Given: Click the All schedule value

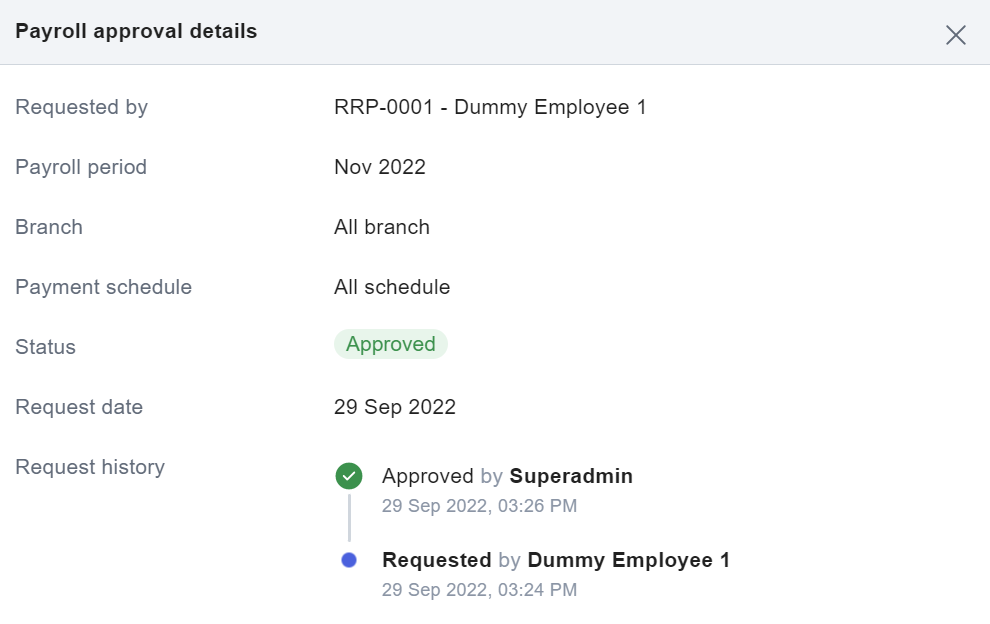Looking at the screenshot, I should (x=392, y=287).
